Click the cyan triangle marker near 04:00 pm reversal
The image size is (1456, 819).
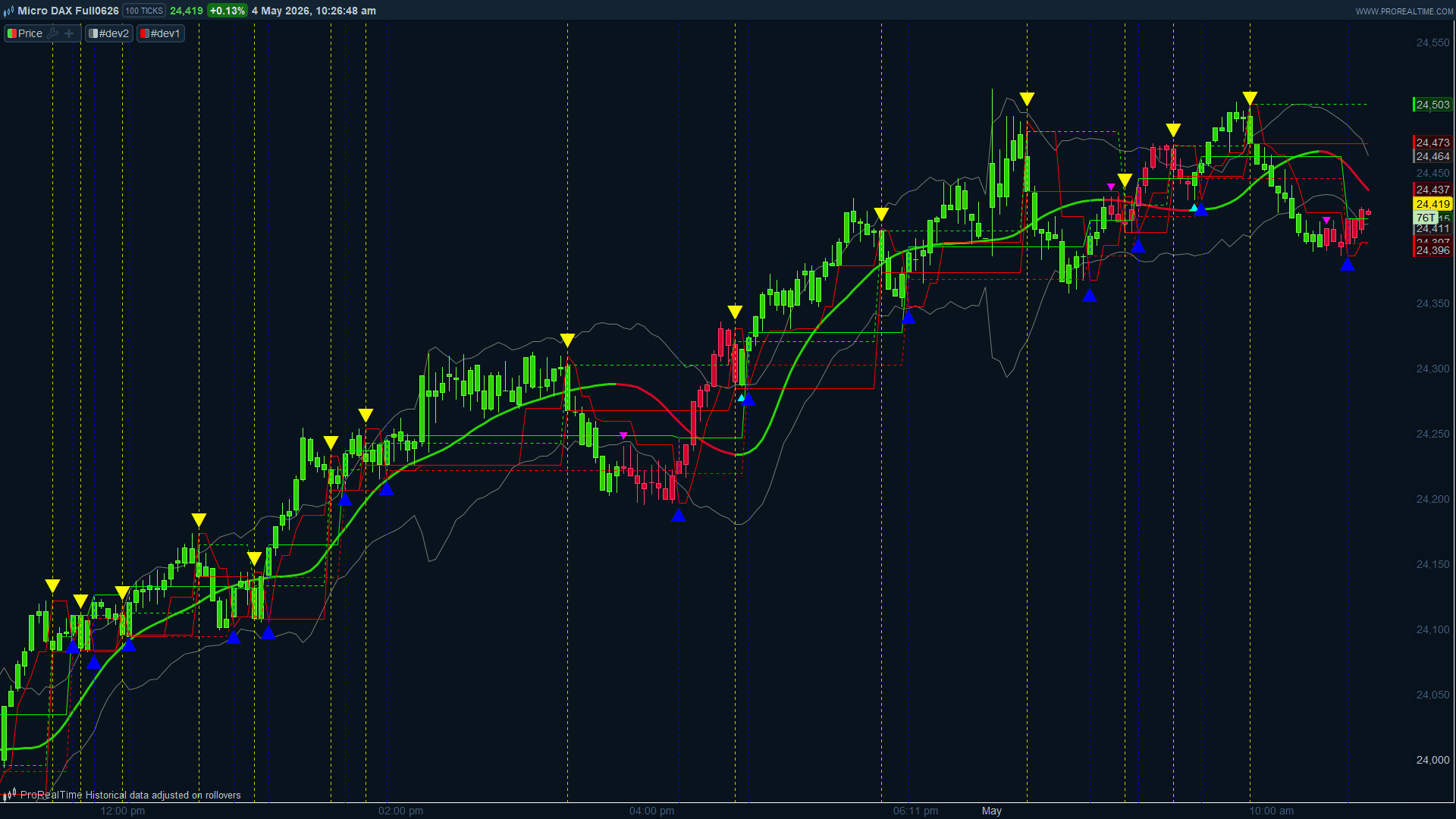[x=741, y=397]
